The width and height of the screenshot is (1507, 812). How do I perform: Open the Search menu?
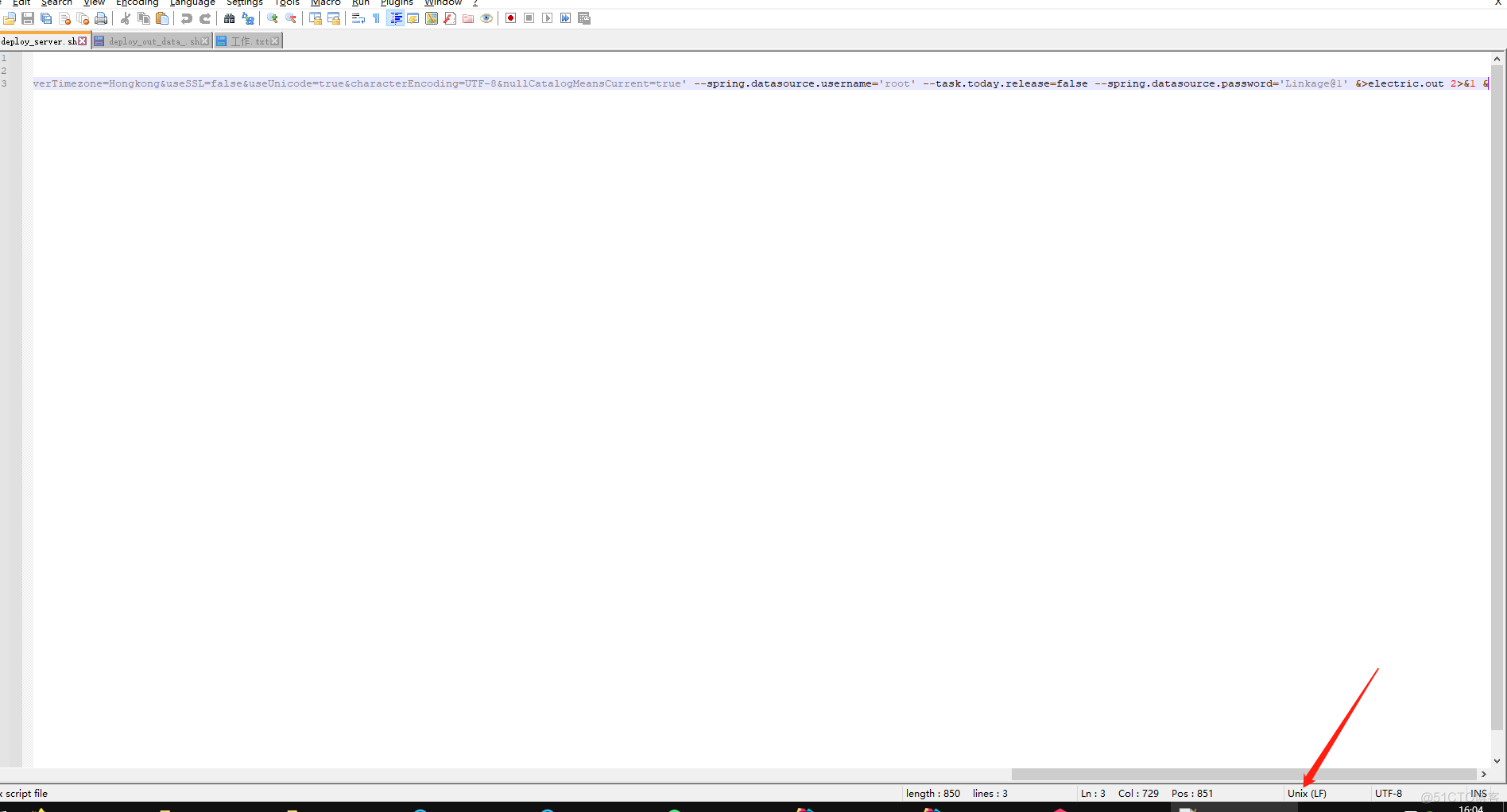56,2
